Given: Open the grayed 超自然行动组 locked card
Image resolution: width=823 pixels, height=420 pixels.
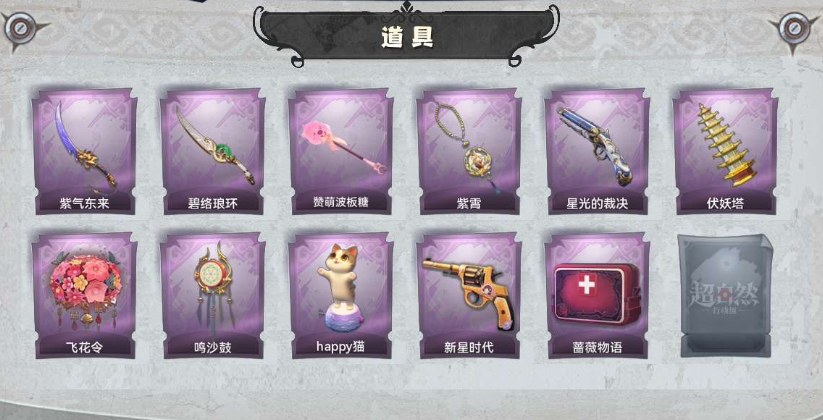Looking at the screenshot, I should [x=725, y=296].
